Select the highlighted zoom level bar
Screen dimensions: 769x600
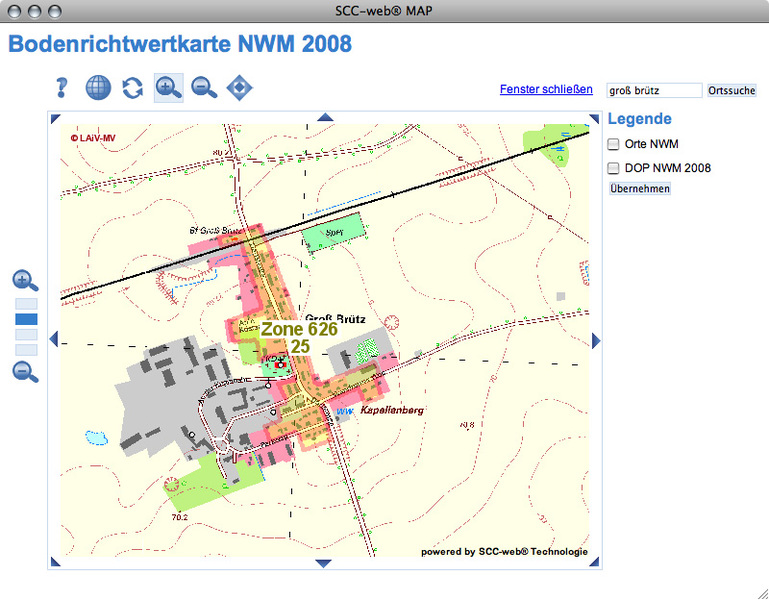(x=26, y=319)
